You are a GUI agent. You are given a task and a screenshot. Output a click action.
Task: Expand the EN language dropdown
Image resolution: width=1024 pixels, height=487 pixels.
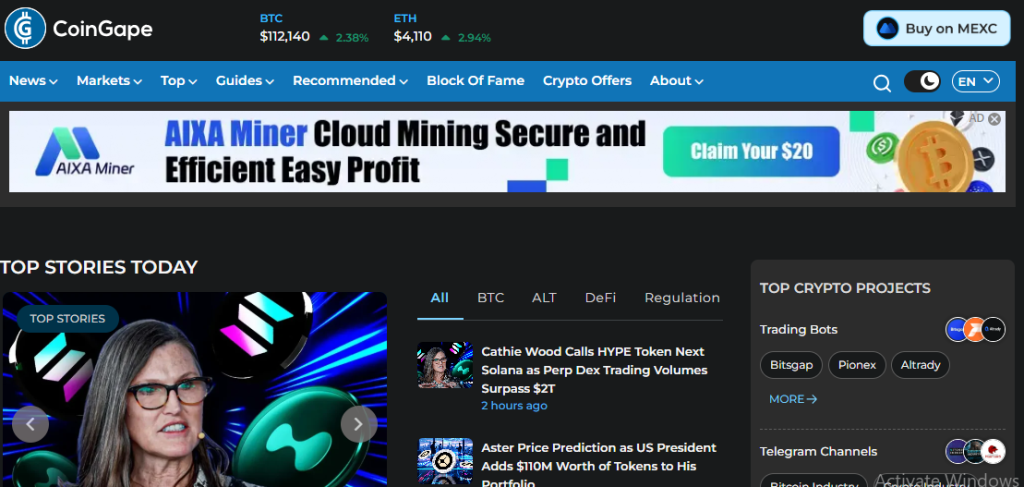pos(975,81)
